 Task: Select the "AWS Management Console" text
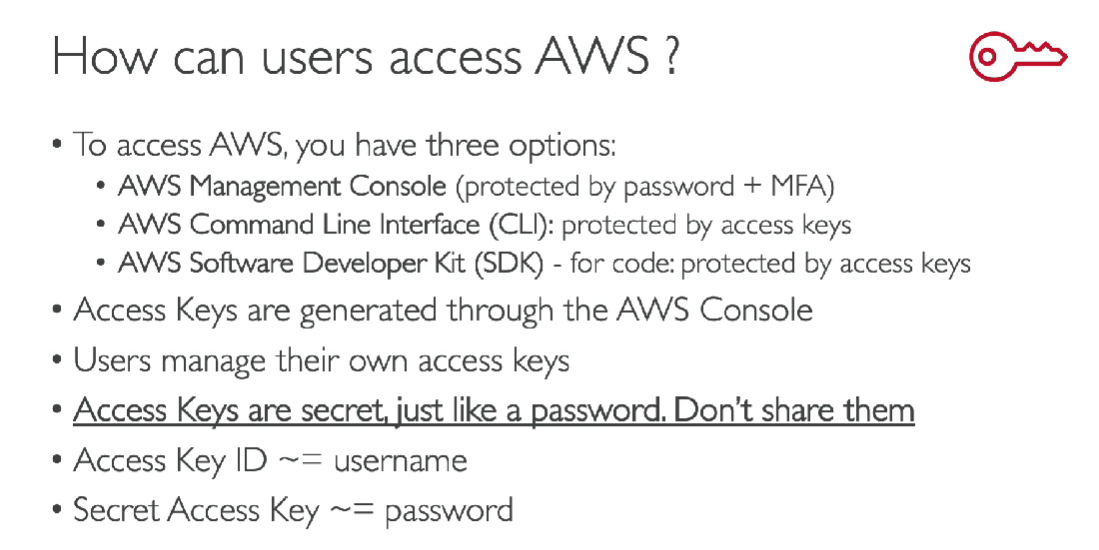(282, 186)
